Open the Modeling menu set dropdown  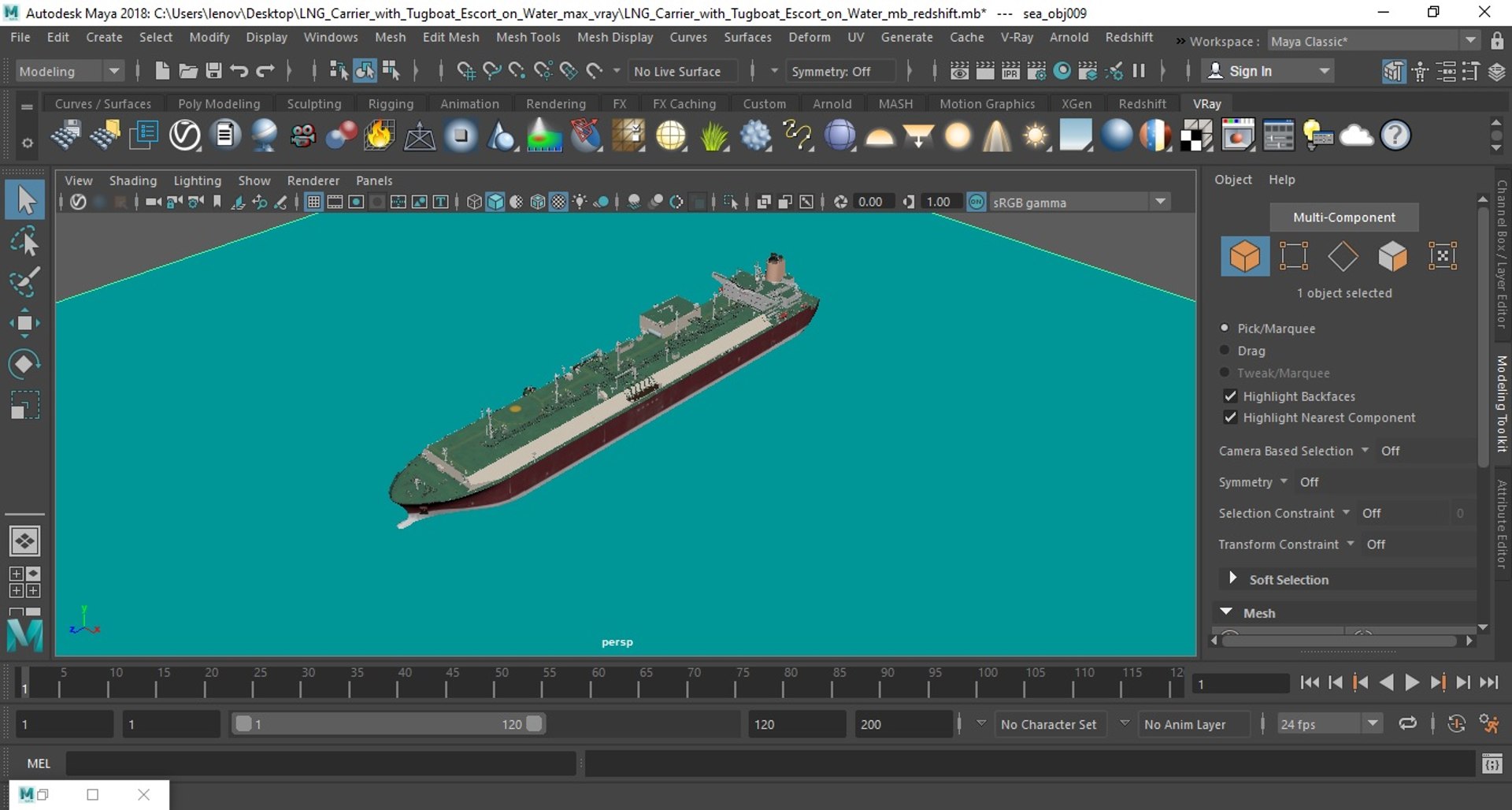coord(69,71)
